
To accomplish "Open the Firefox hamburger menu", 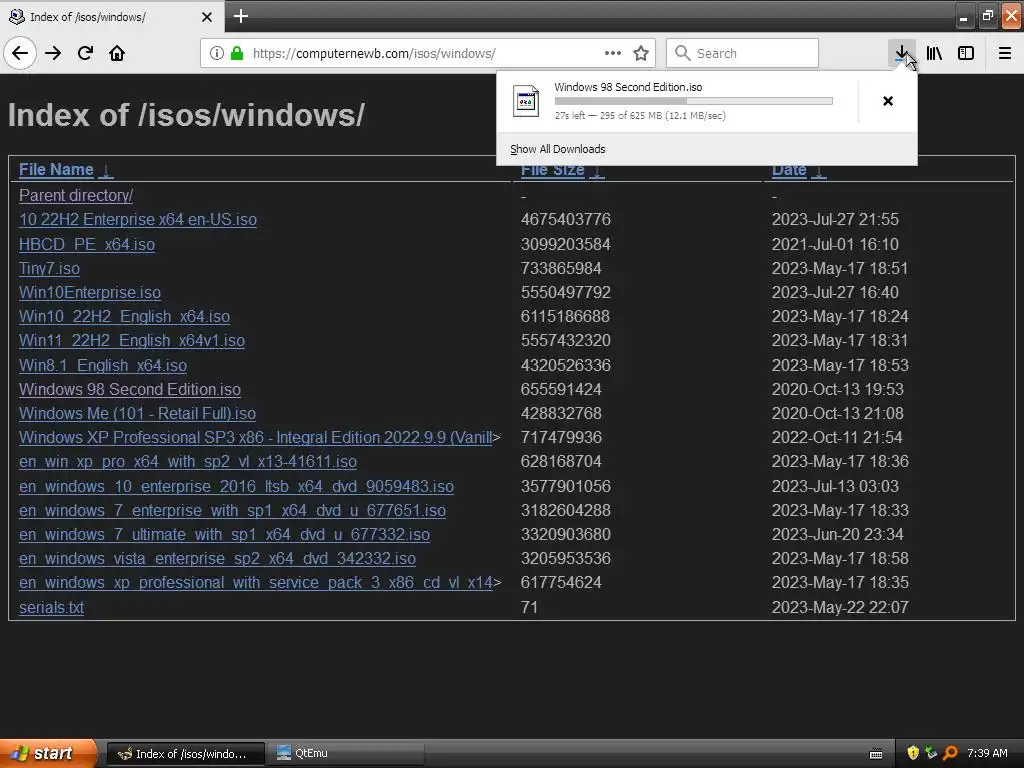I will (x=1005, y=53).
